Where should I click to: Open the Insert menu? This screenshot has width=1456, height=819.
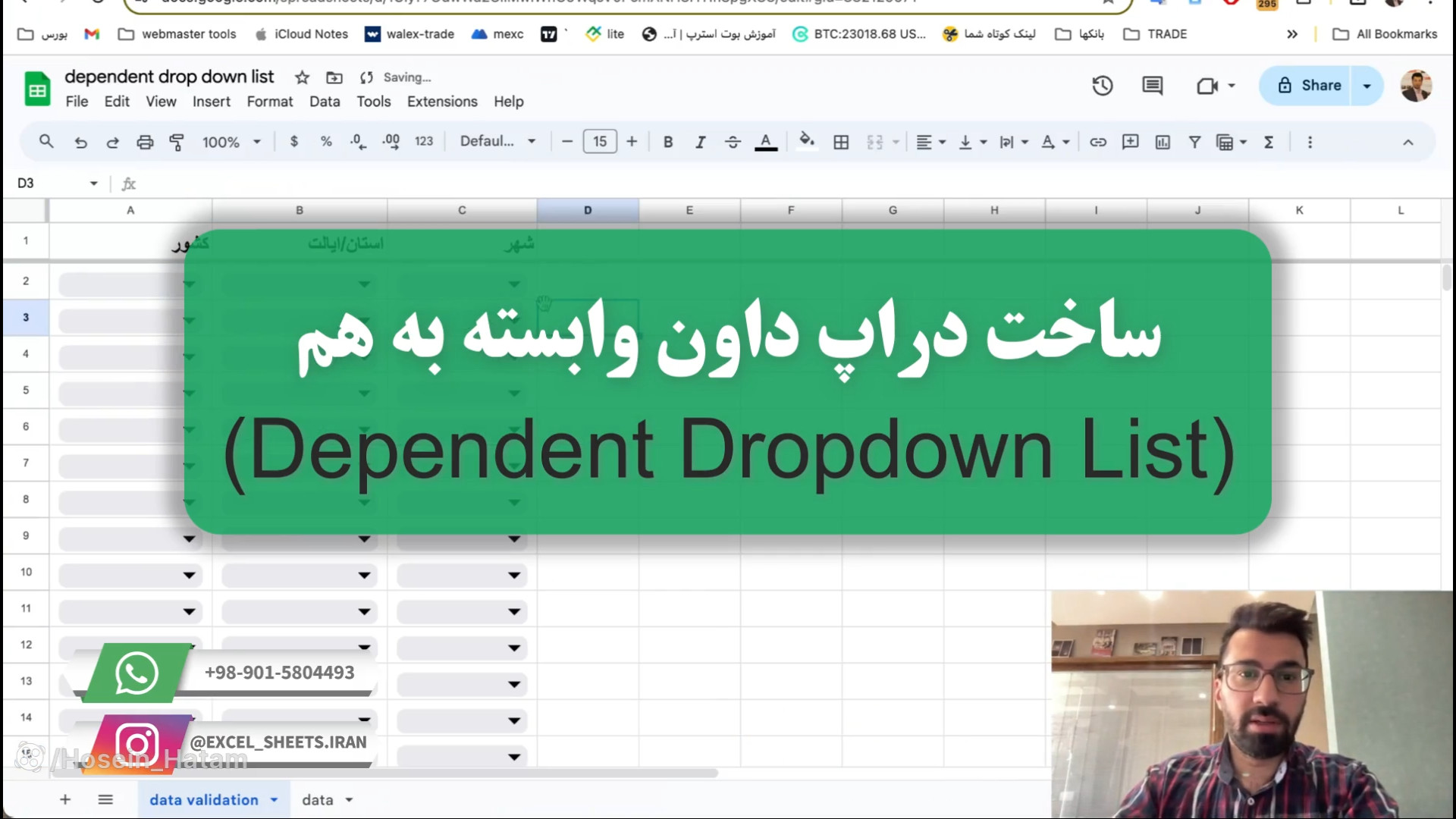pyautogui.click(x=212, y=102)
